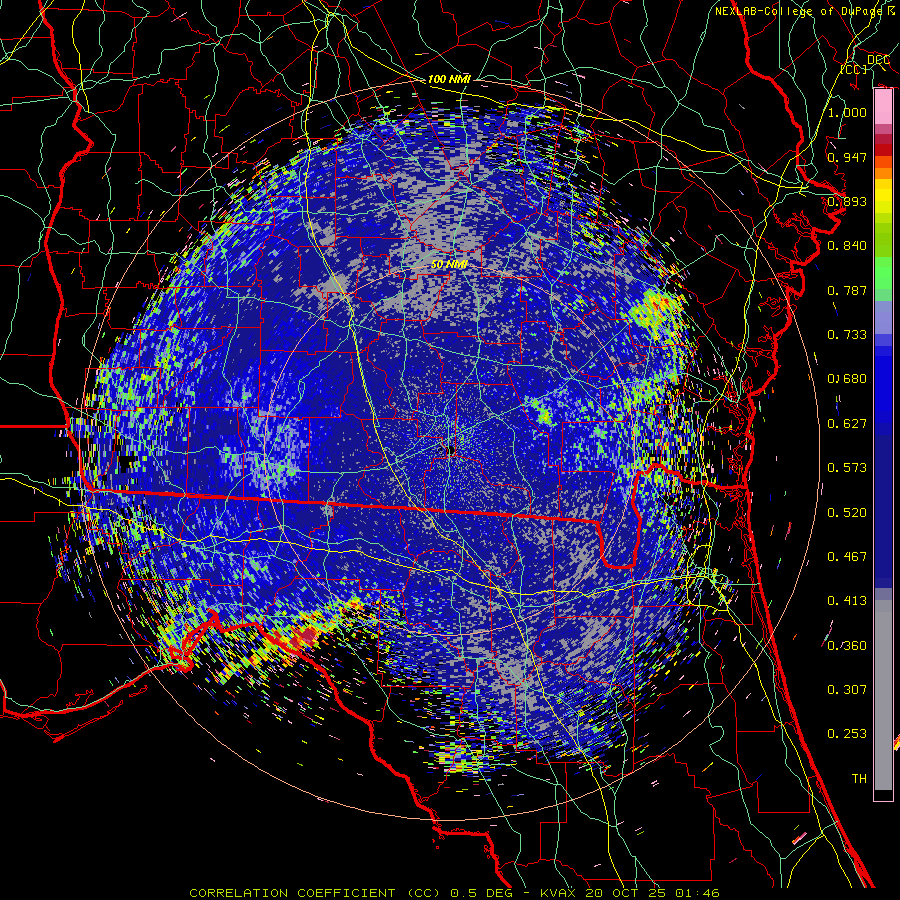Click the 0.893 scale value
This screenshot has width=900, height=900.
tap(847, 201)
